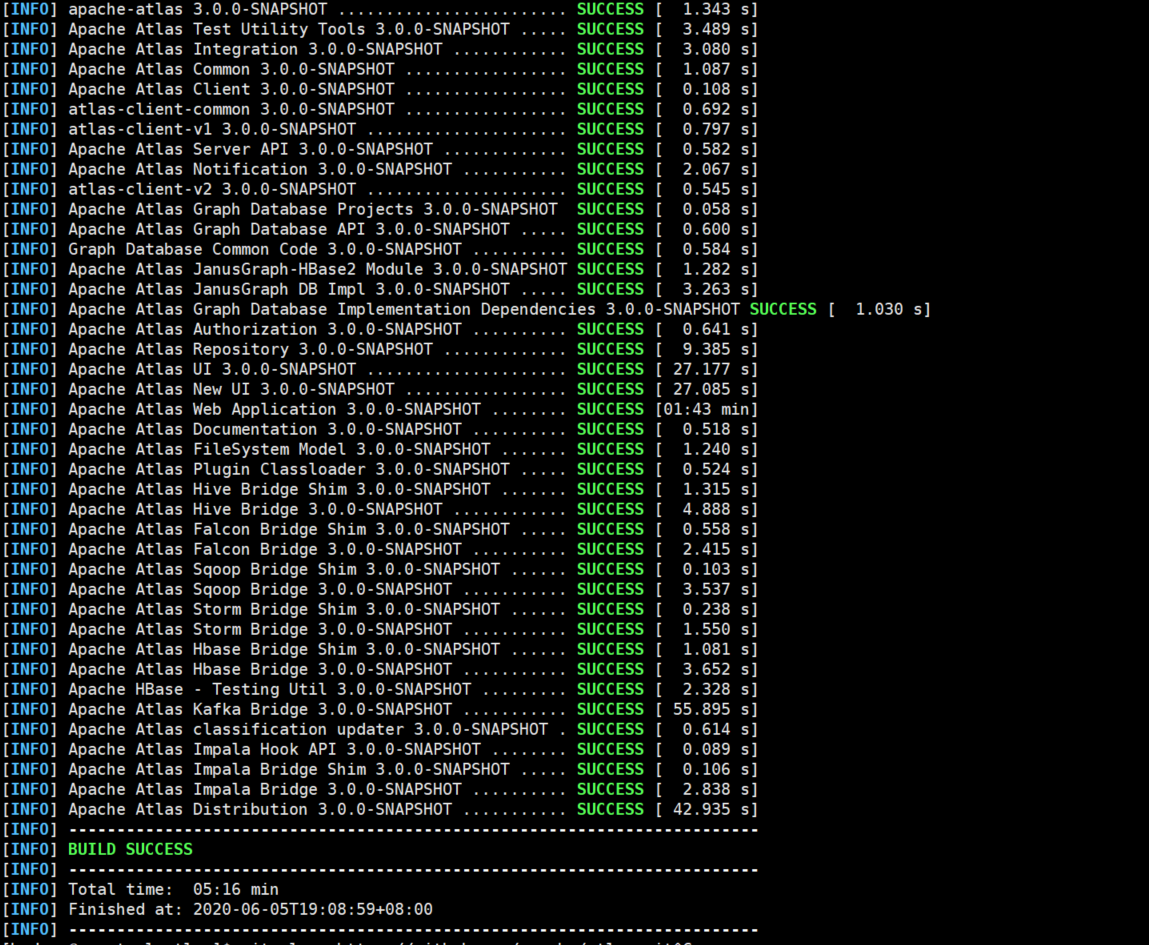Click 'atlas-client-common 3.0.0-SNAPSHOT' text
The height and width of the screenshot is (945, 1149).
pyautogui.click(x=231, y=109)
